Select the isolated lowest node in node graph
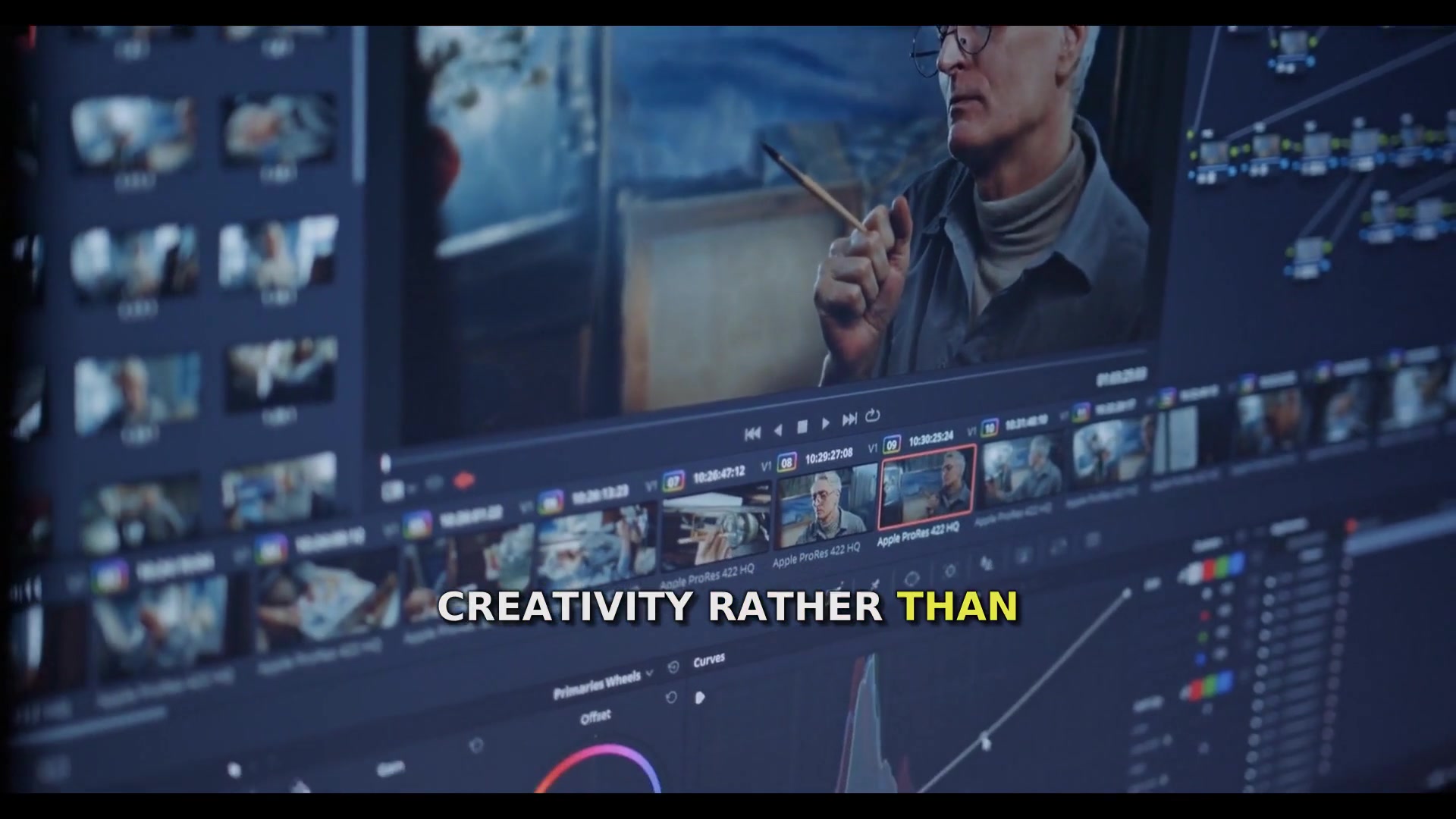The image size is (1456, 819). click(x=1309, y=256)
